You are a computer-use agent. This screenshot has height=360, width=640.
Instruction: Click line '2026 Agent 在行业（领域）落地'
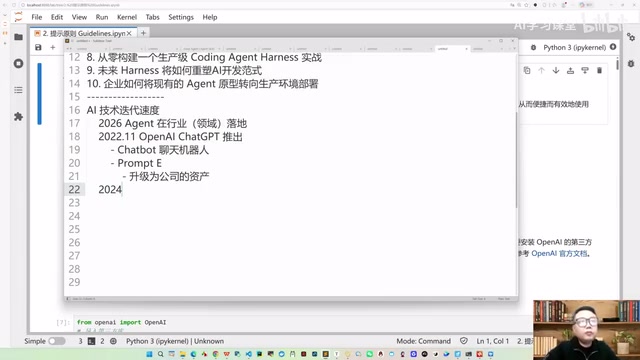tap(173, 124)
